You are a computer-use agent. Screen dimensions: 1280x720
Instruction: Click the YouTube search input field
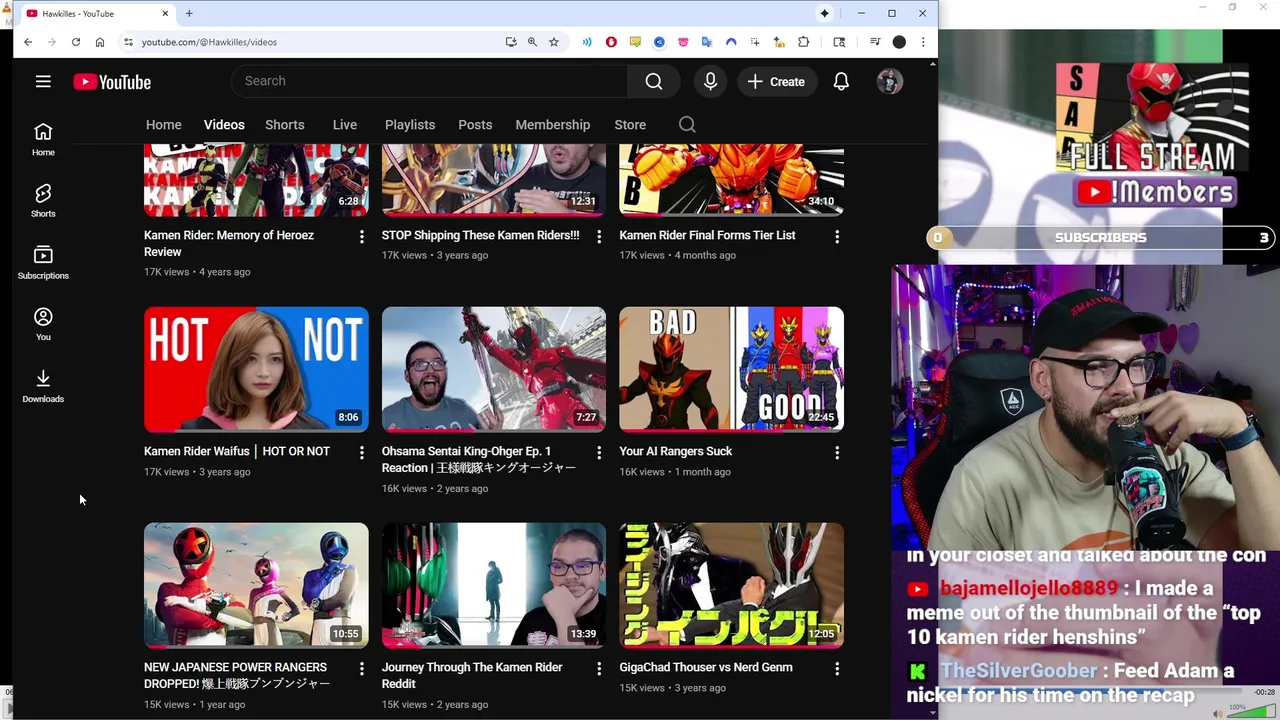(x=430, y=81)
